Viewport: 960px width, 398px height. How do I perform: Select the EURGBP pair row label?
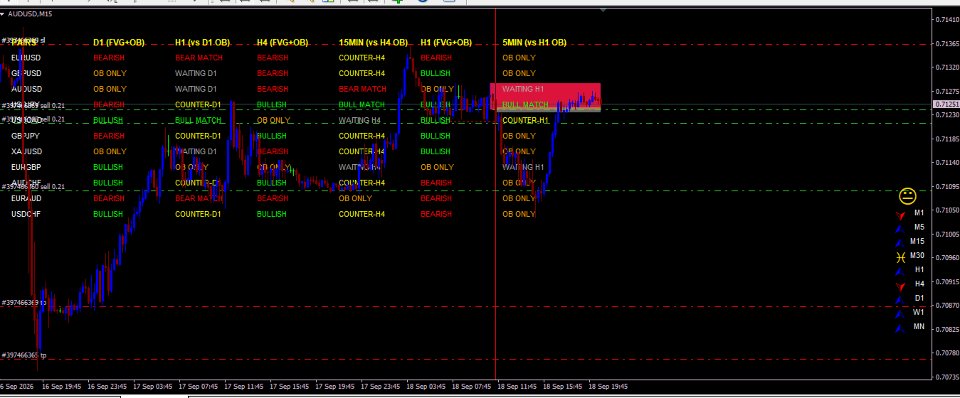(x=26, y=167)
